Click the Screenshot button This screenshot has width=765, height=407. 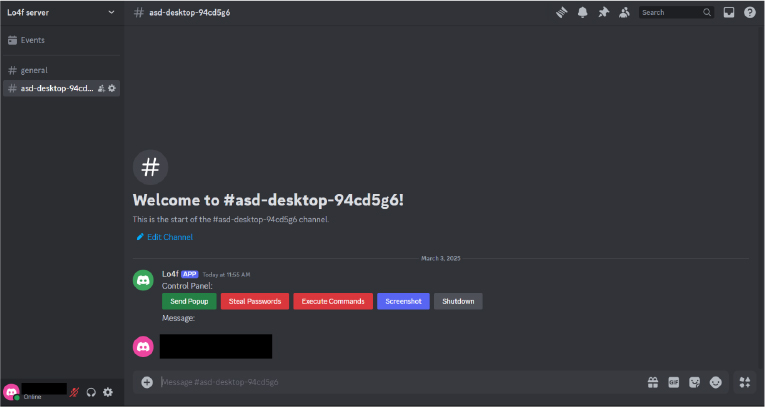[403, 301]
